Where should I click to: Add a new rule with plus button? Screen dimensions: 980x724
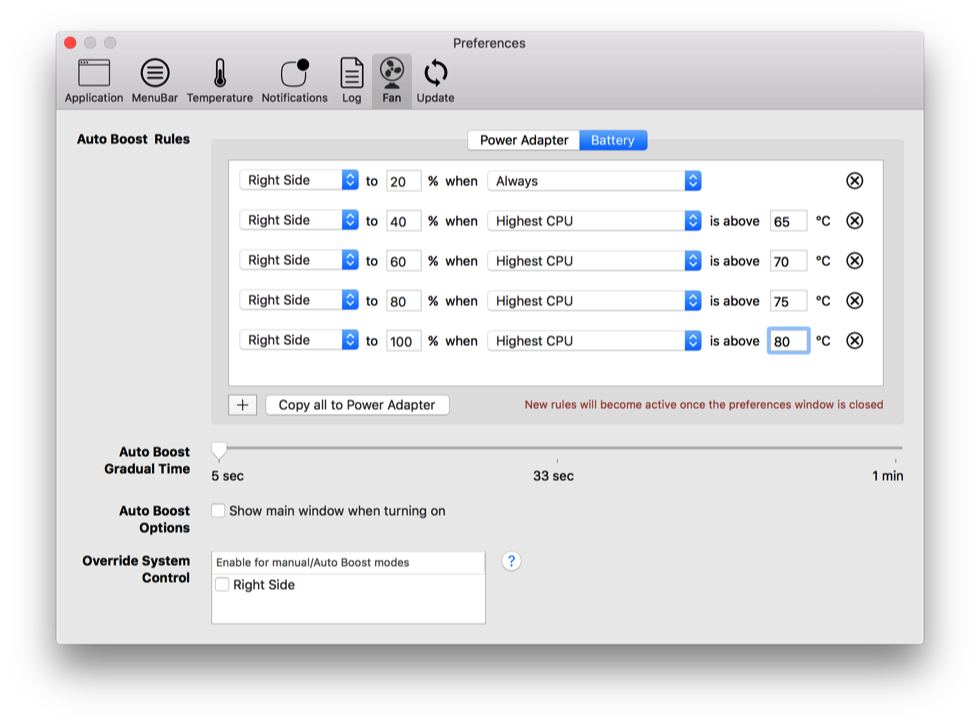point(242,405)
